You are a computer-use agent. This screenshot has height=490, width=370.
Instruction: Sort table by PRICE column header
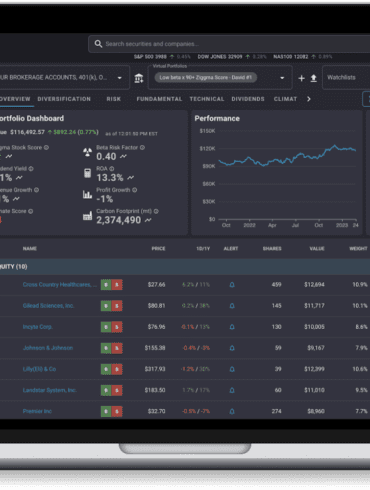pyautogui.click(x=158, y=249)
